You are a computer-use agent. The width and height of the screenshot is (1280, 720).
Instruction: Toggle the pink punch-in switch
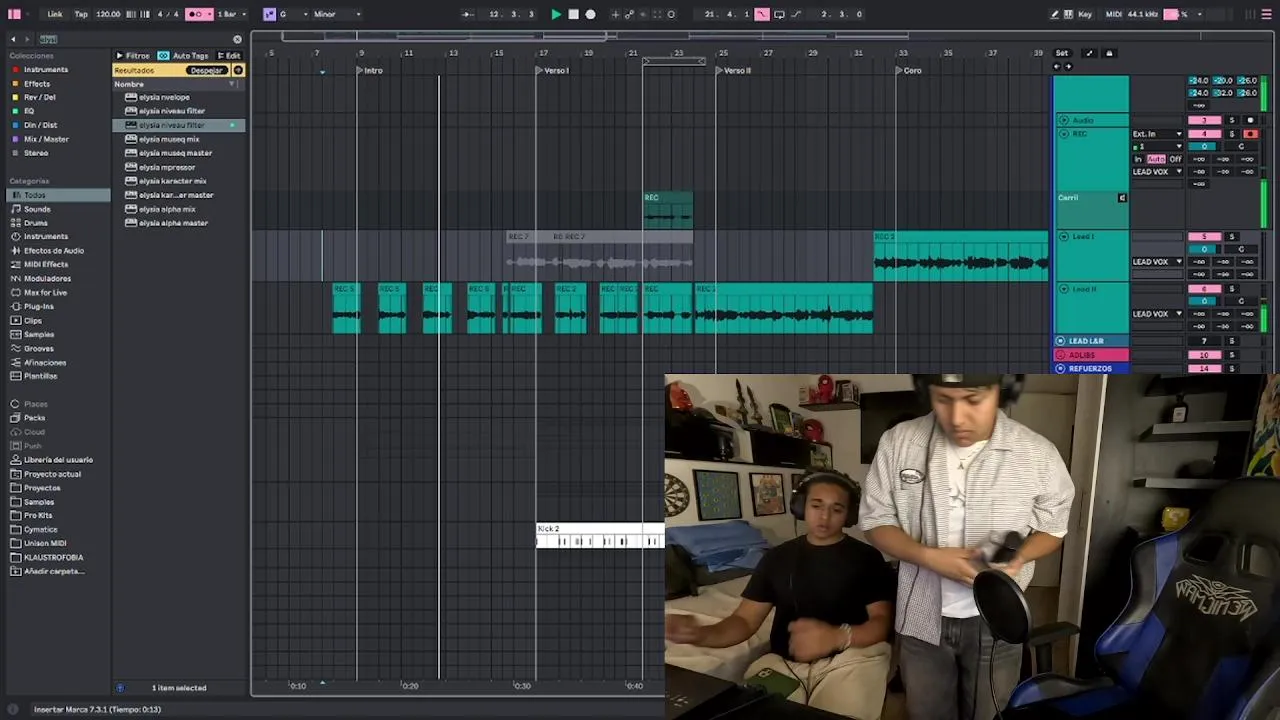[x=762, y=14]
